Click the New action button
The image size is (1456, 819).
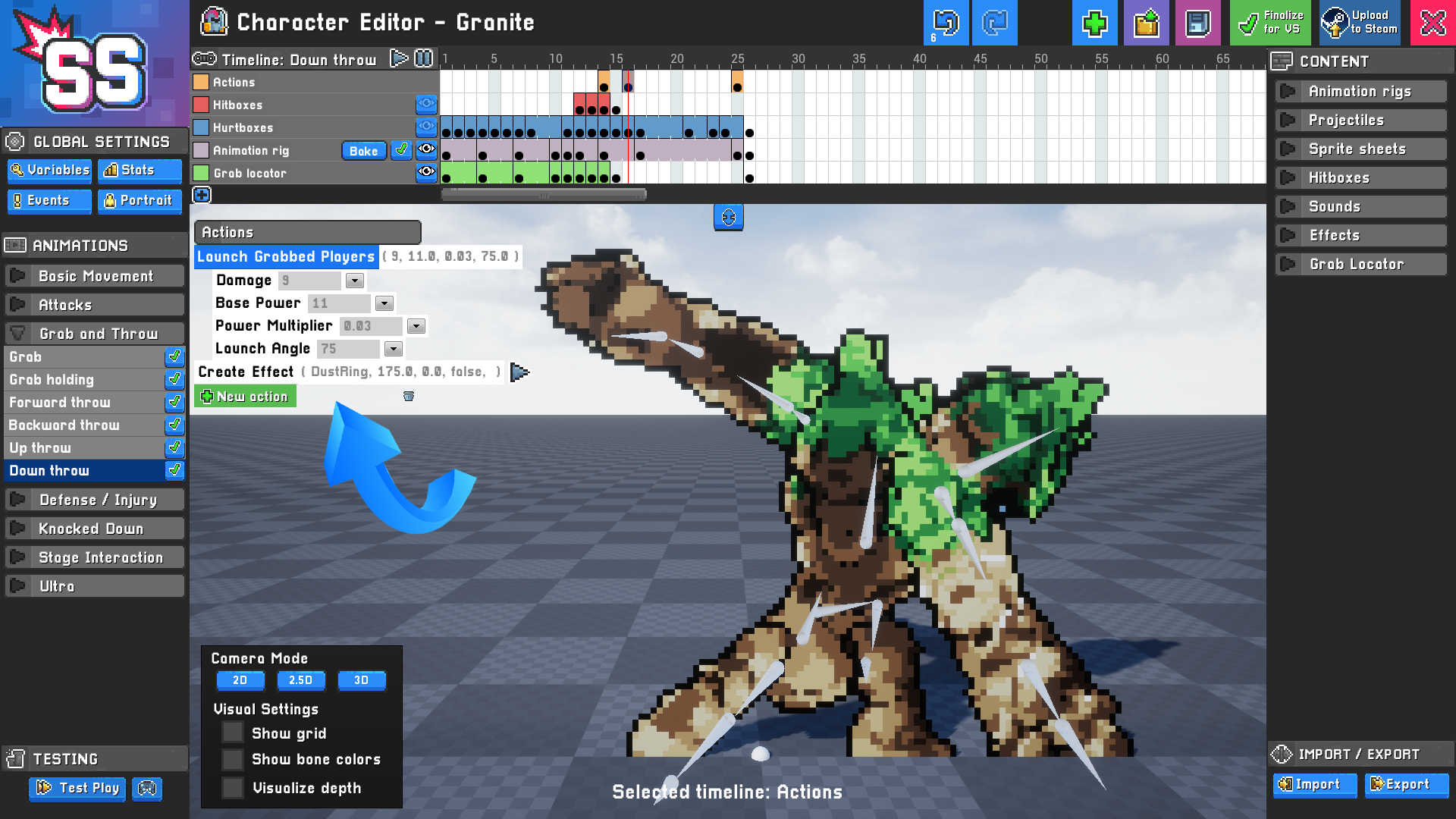pyautogui.click(x=245, y=396)
